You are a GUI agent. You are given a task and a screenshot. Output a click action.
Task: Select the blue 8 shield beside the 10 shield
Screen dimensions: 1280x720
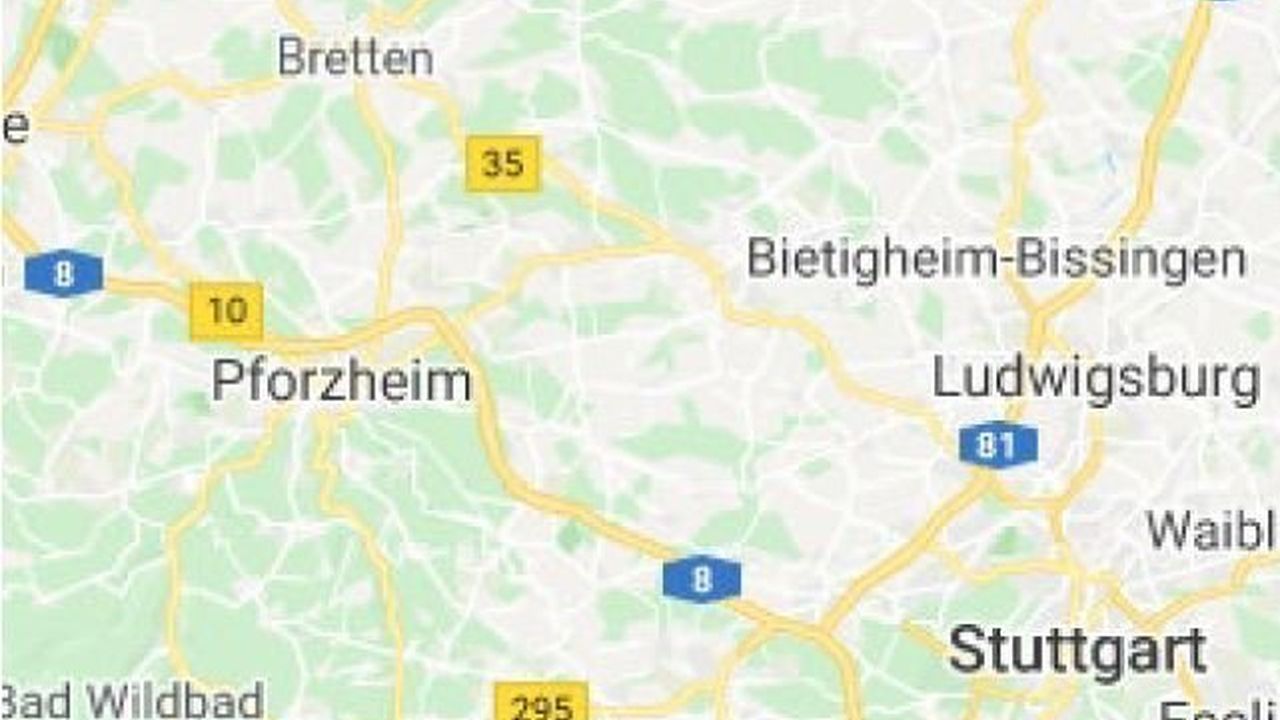[64, 274]
